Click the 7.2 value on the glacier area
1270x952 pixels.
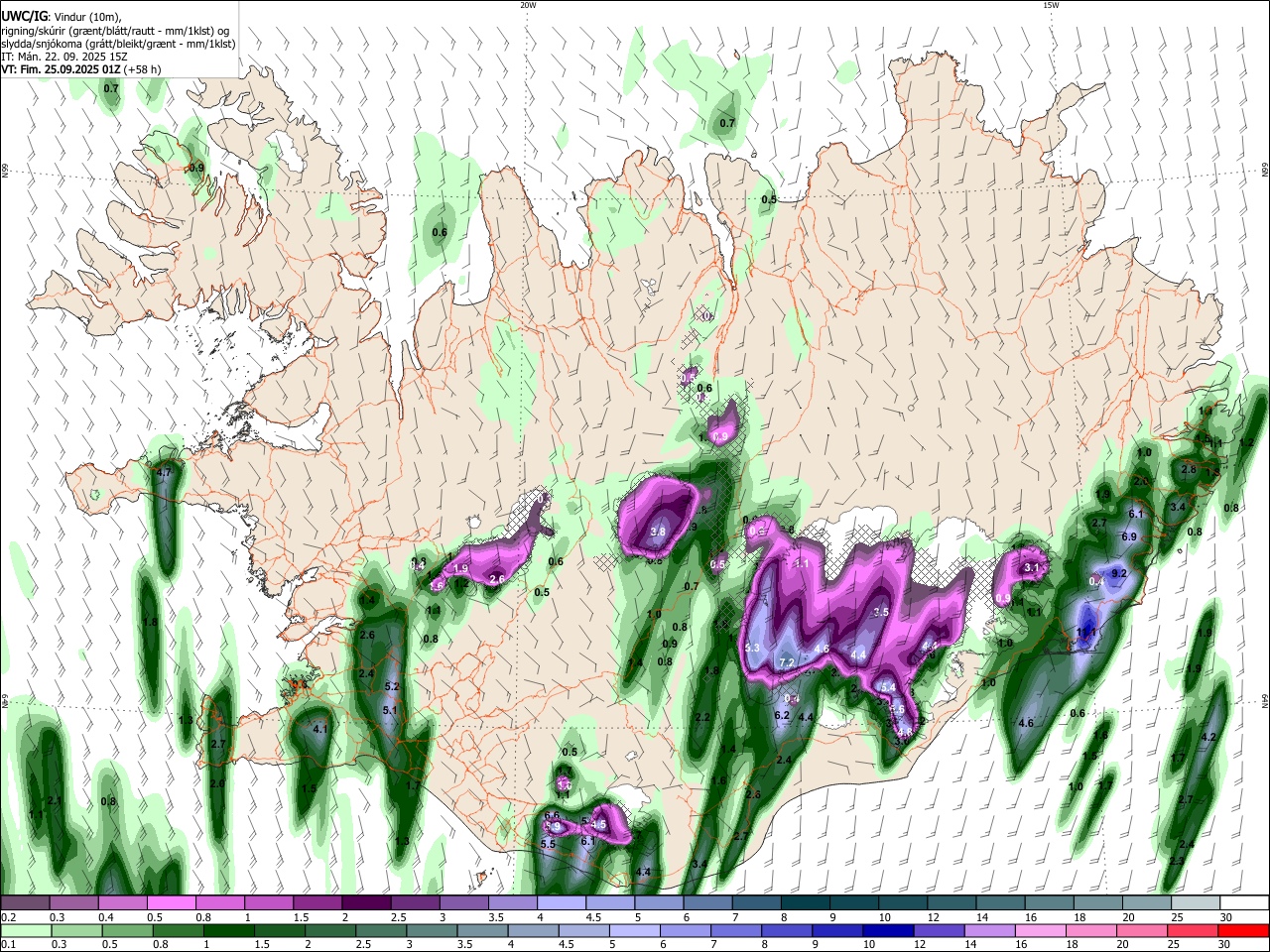point(788,662)
